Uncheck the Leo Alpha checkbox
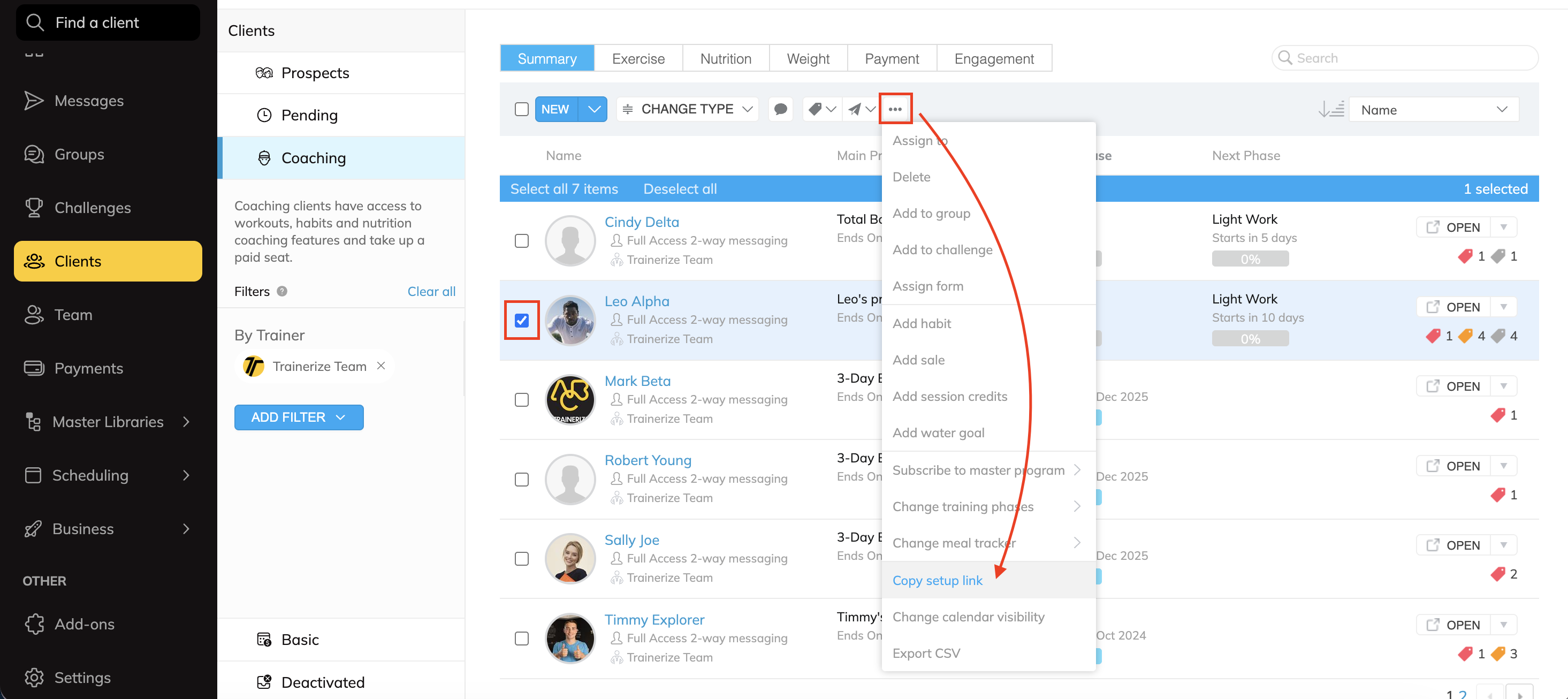The width and height of the screenshot is (1568, 699). (522, 320)
